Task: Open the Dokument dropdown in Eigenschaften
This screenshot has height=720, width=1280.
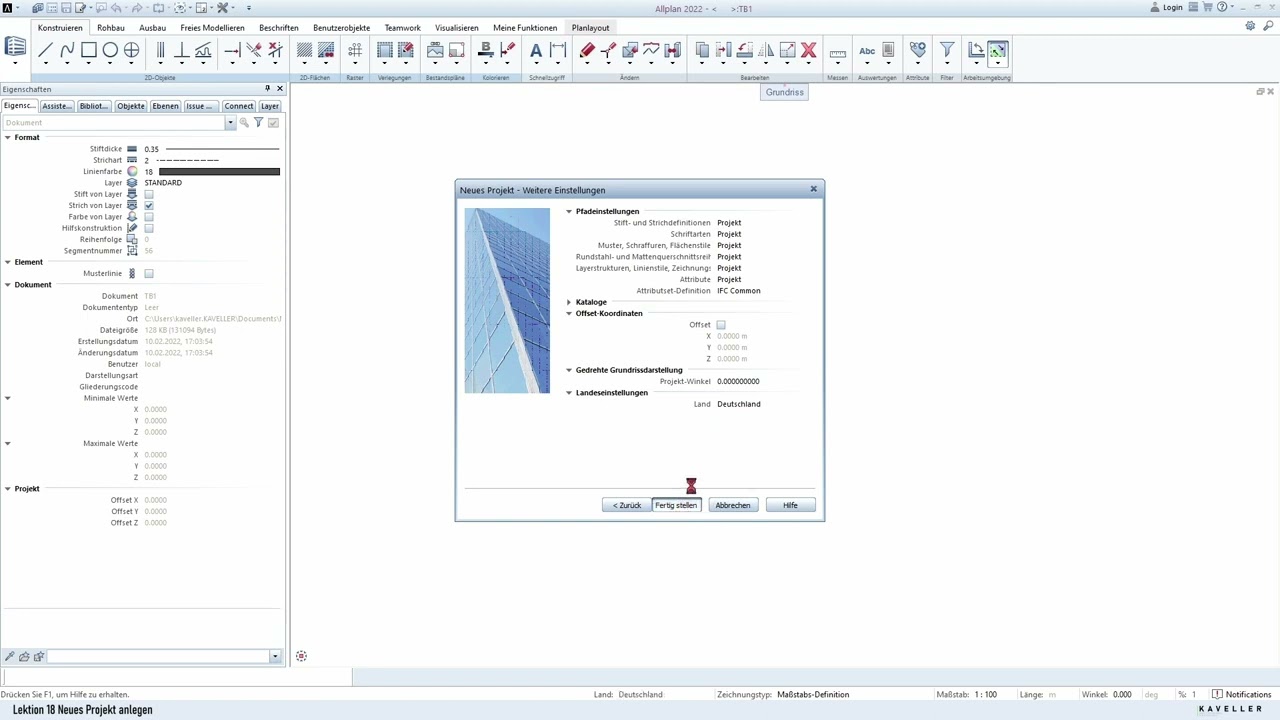Action: coord(230,122)
